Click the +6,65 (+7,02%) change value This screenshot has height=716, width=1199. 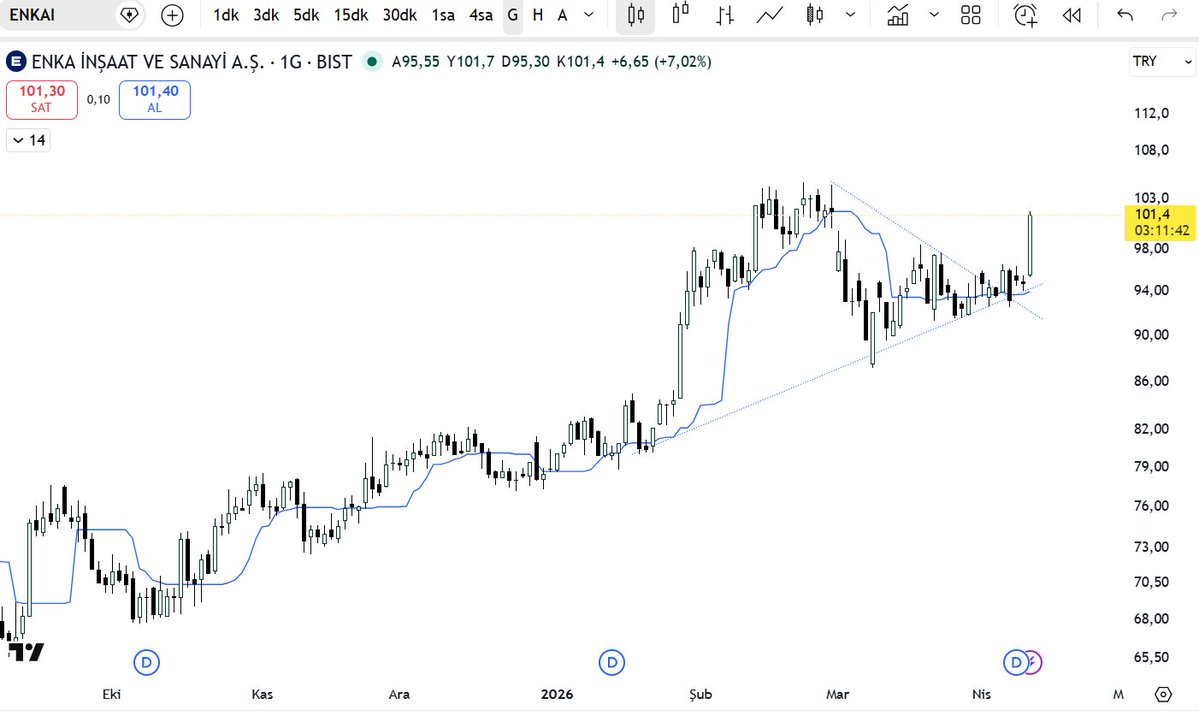click(661, 61)
